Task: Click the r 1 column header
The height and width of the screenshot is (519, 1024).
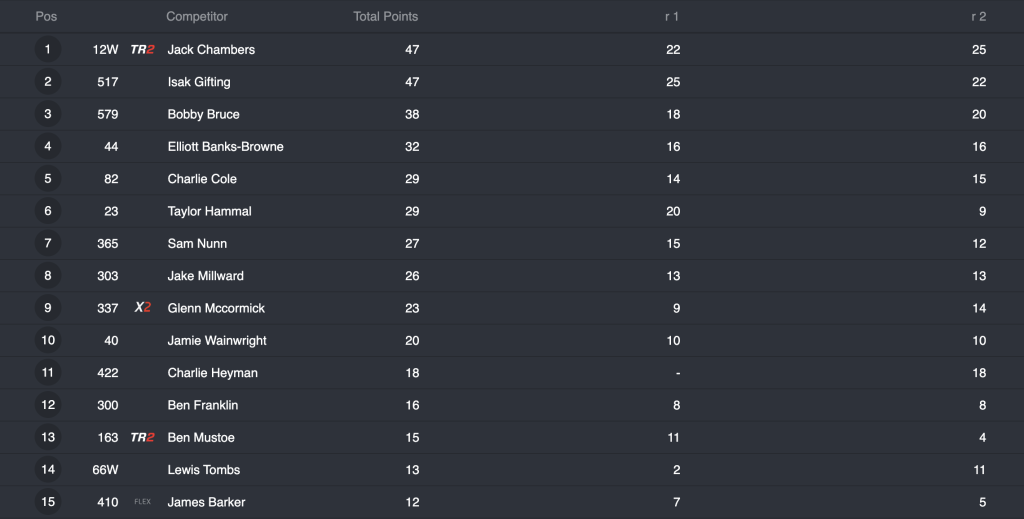Action: click(x=673, y=17)
